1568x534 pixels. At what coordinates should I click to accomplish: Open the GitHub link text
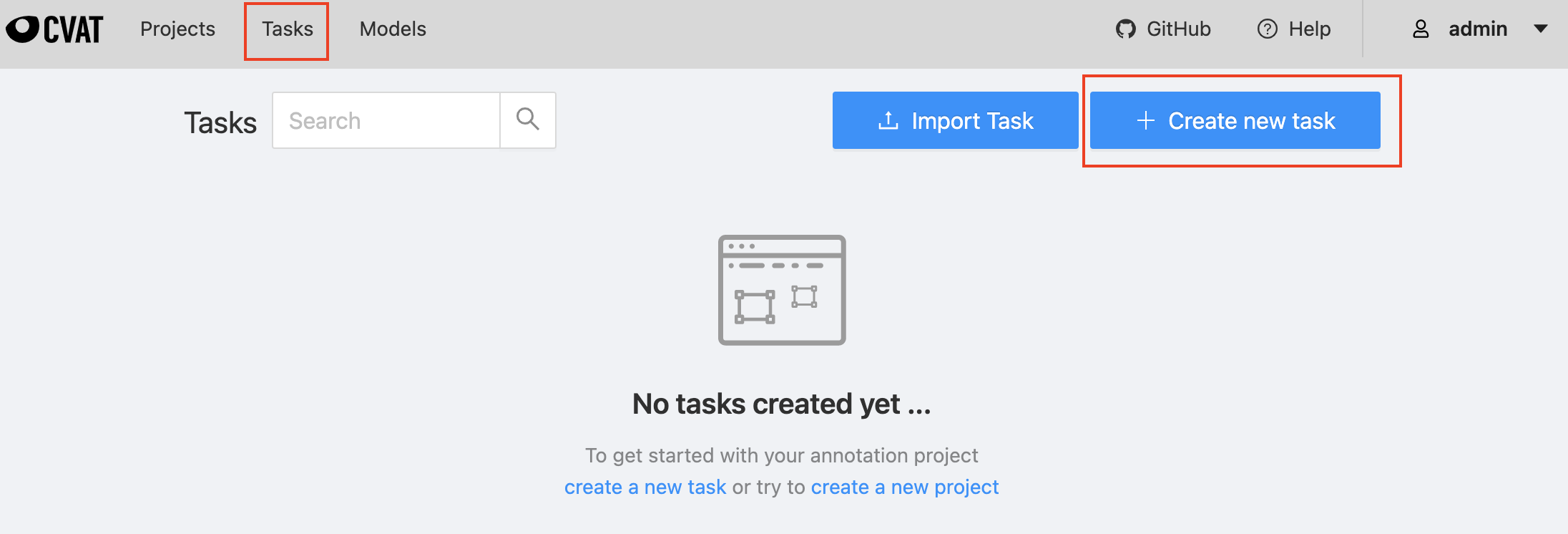[x=1179, y=29]
